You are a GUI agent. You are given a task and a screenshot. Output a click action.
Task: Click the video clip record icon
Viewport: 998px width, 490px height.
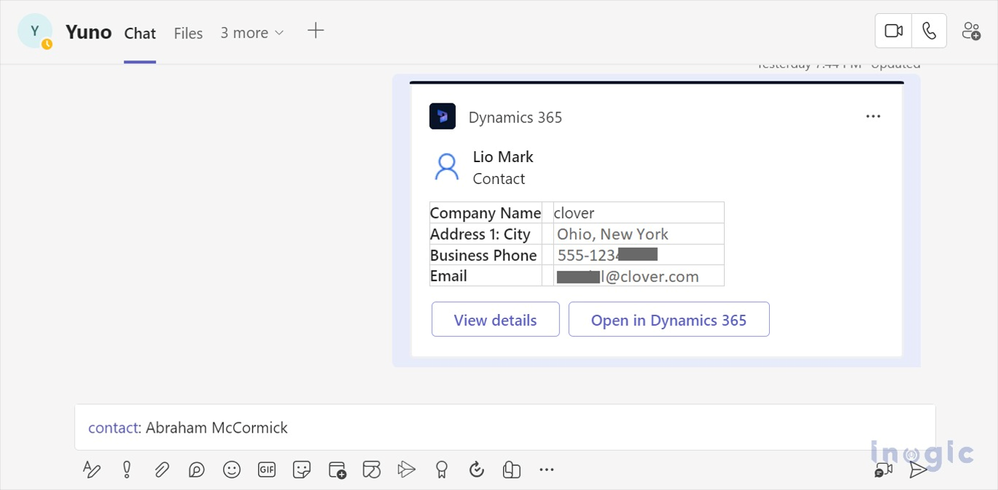[883, 470]
